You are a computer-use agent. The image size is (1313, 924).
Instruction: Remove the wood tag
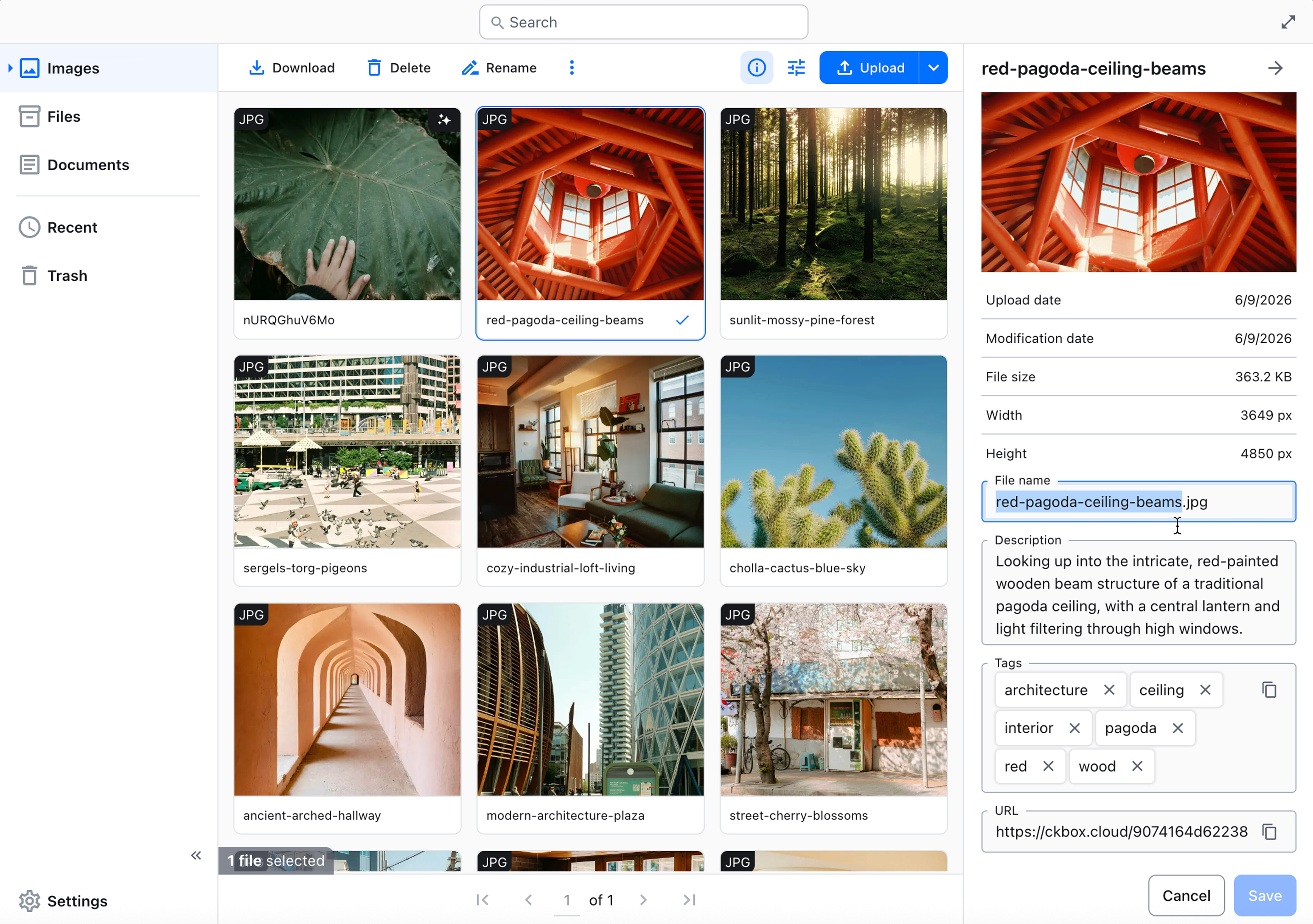[1137, 766]
